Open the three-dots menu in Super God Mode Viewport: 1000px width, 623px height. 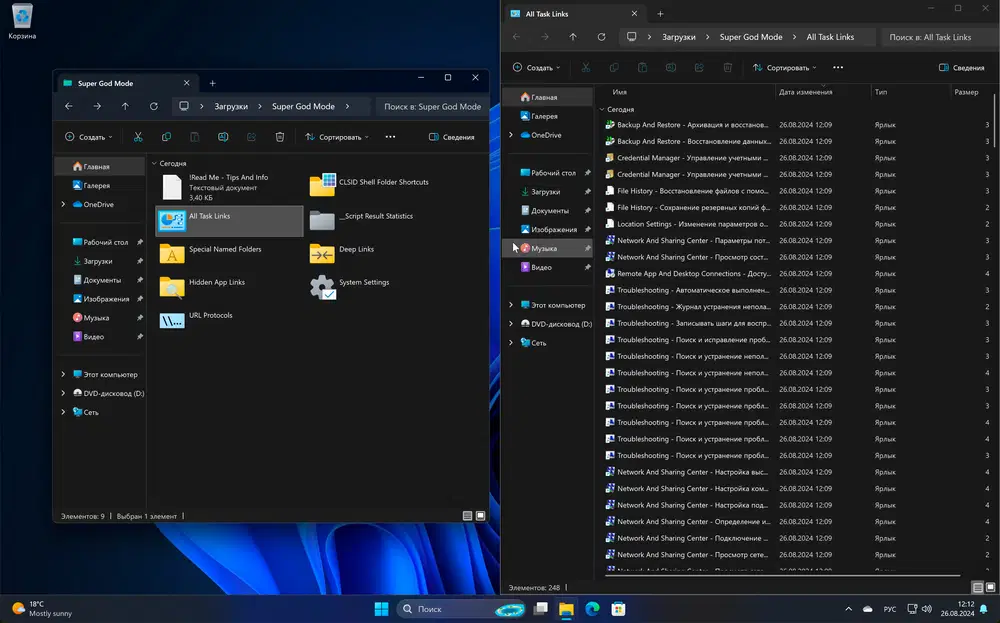[390, 137]
